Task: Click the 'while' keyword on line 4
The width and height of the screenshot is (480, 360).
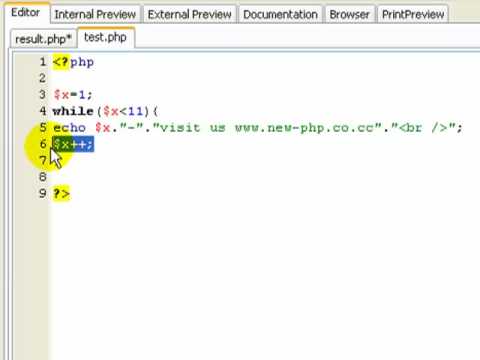Action: (73, 111)
